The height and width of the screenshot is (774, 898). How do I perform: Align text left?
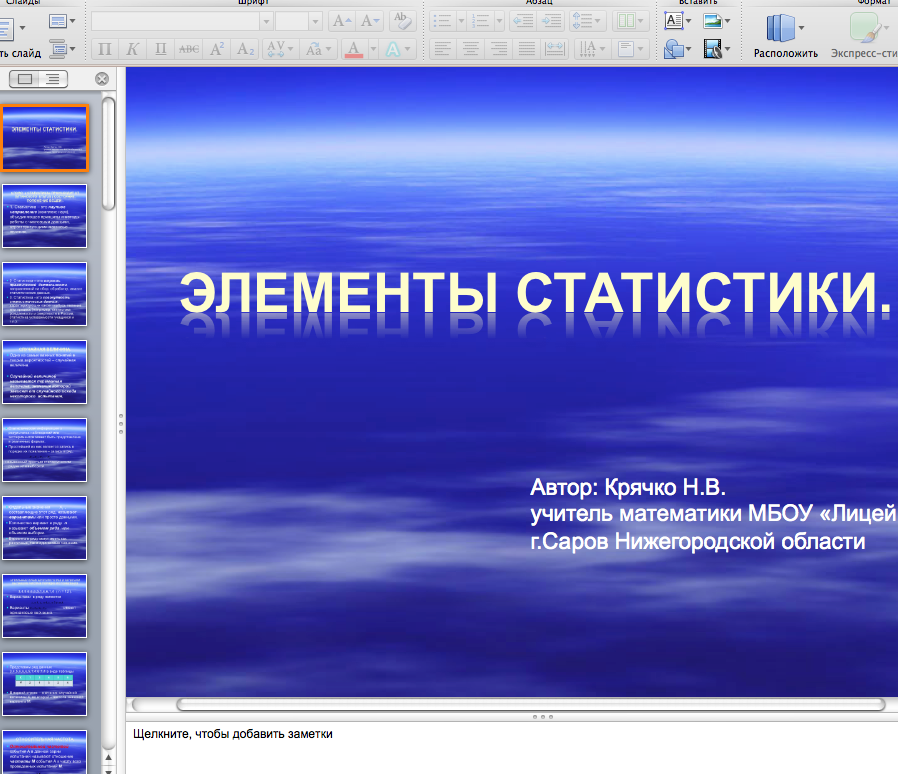click(443, 49)
